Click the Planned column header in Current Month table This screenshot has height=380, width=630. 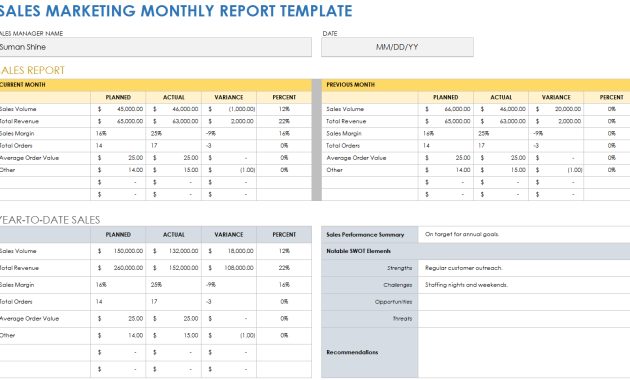[118, 97]
